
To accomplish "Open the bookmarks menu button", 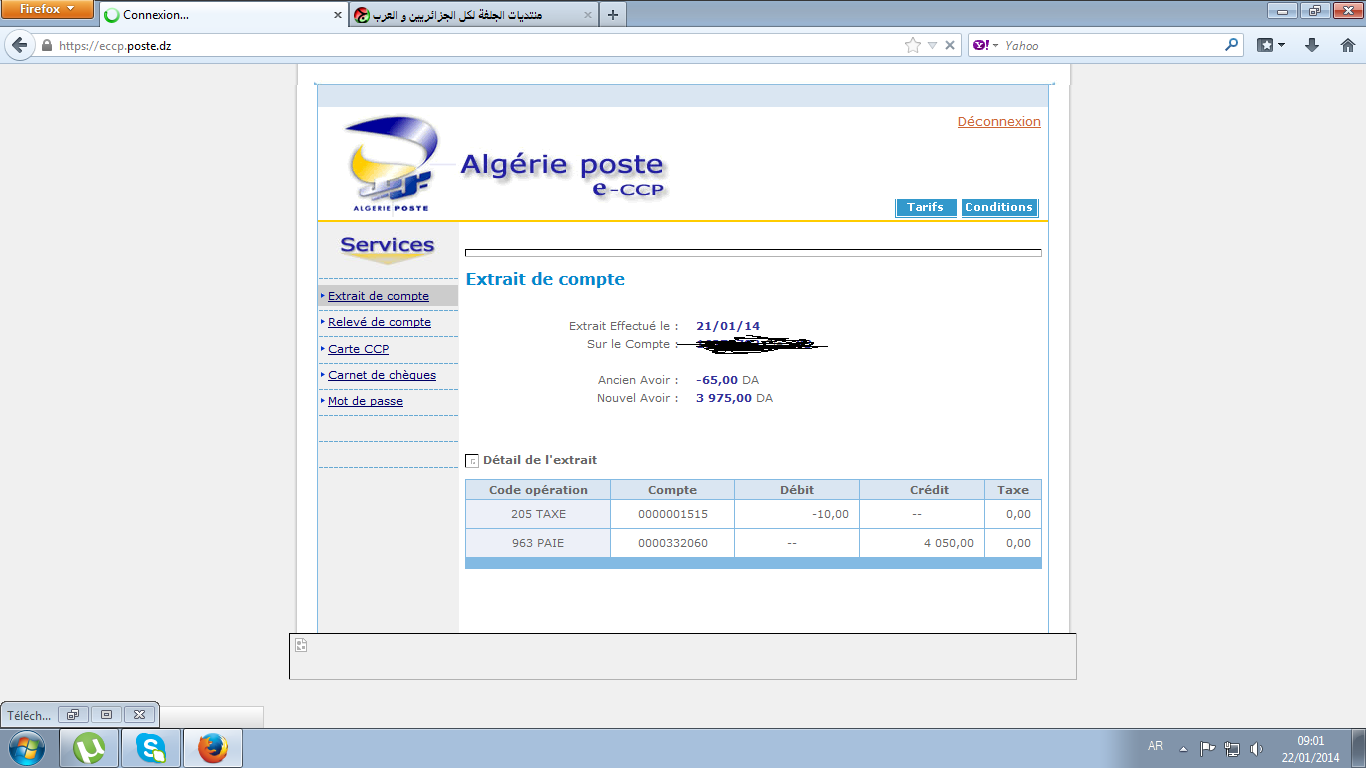I will [1271, 45].
